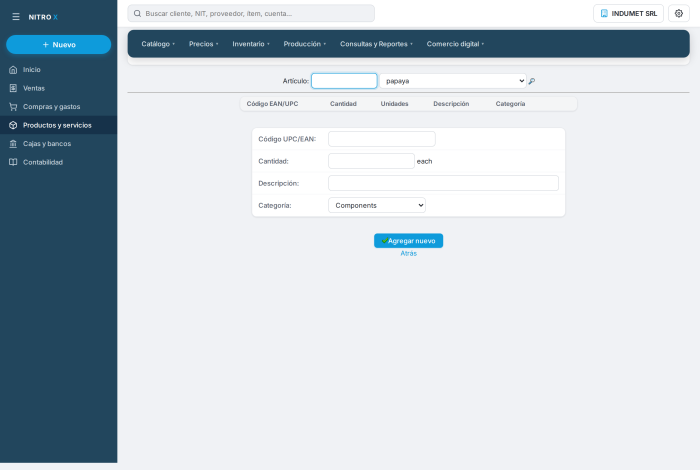Open Inicio in sidebar
Image resolution: width=700 pixels, height=470 pixels.
(58, 70)
